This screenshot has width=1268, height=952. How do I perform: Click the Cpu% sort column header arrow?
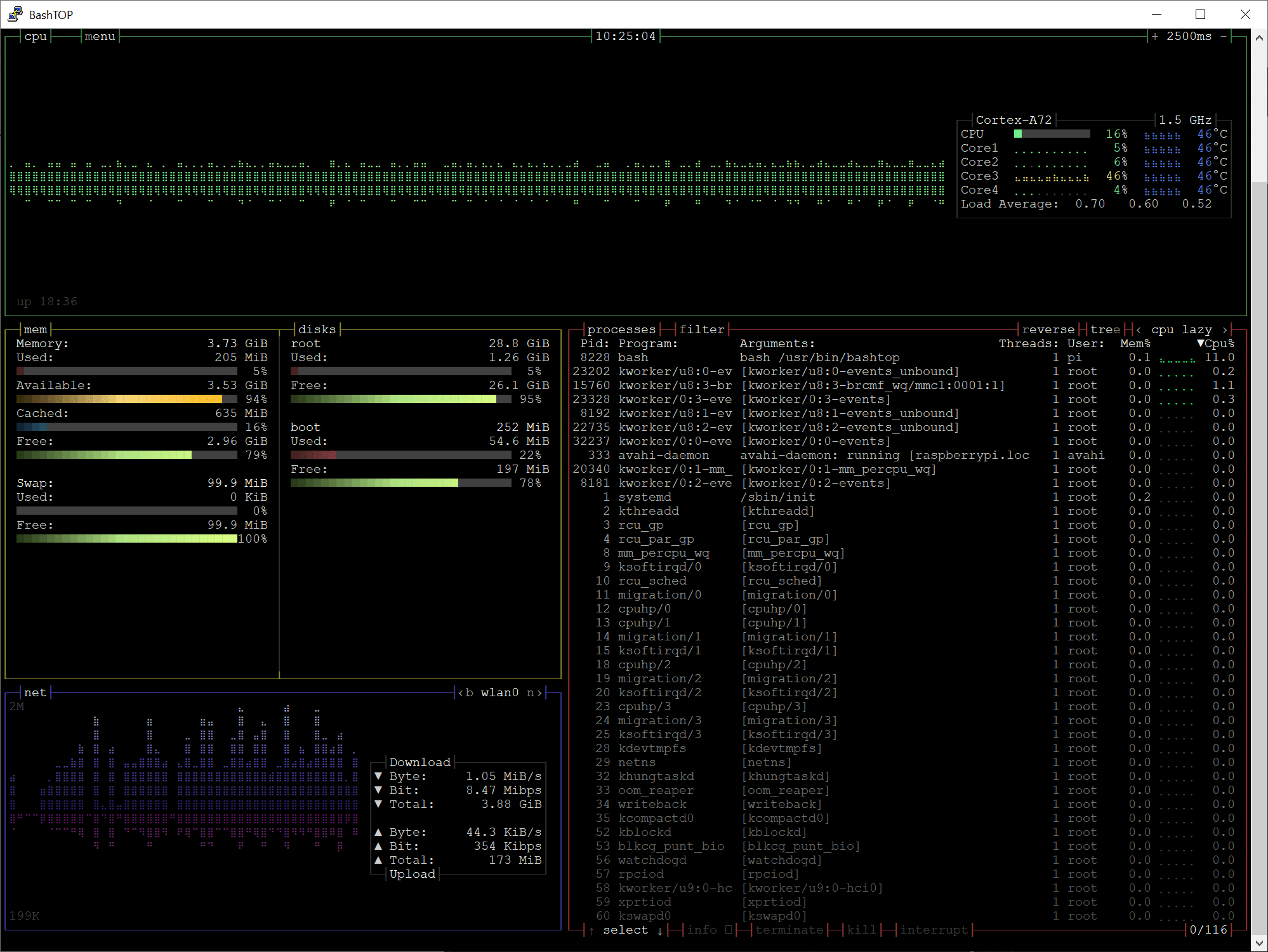tap(1200, 343)
